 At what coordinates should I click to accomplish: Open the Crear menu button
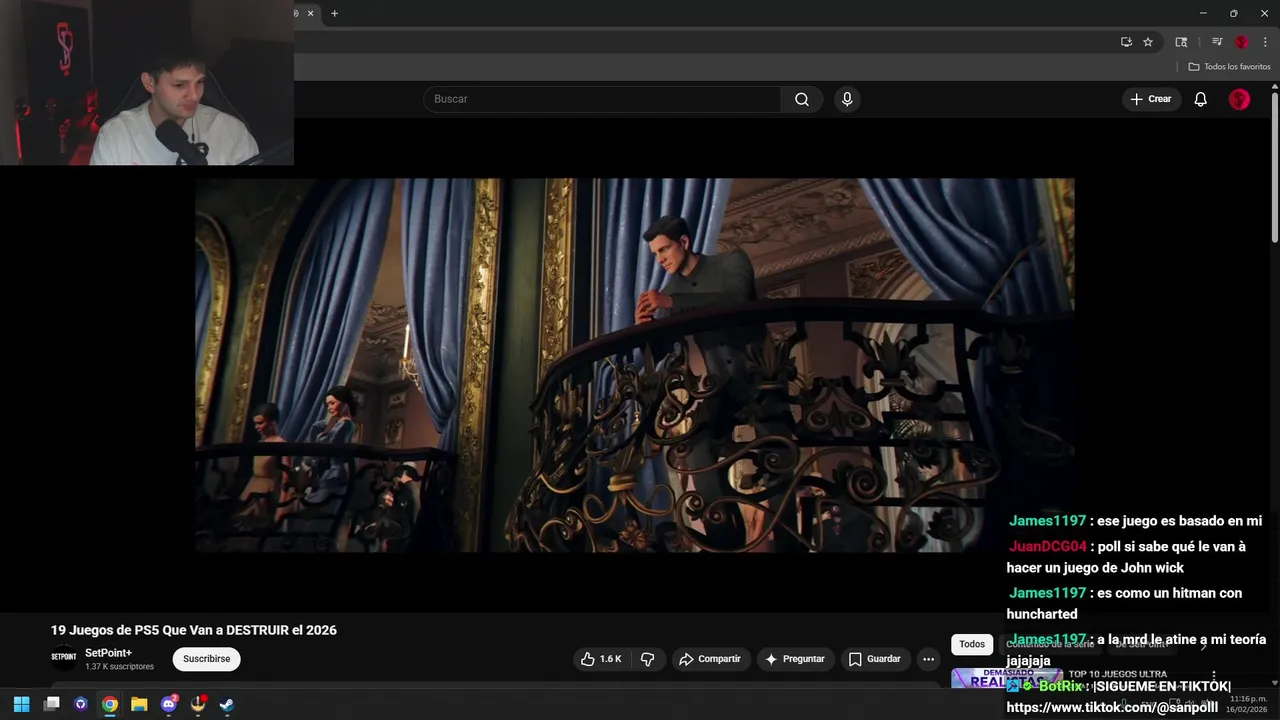coord(1150,99)
